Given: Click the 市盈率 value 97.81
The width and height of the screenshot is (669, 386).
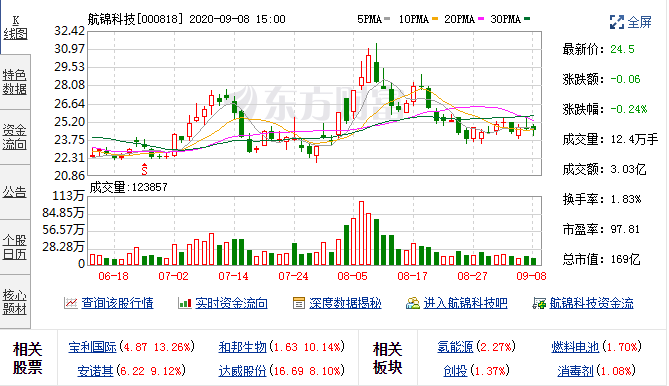Looking at the screenshot, I should pos(625,229).
